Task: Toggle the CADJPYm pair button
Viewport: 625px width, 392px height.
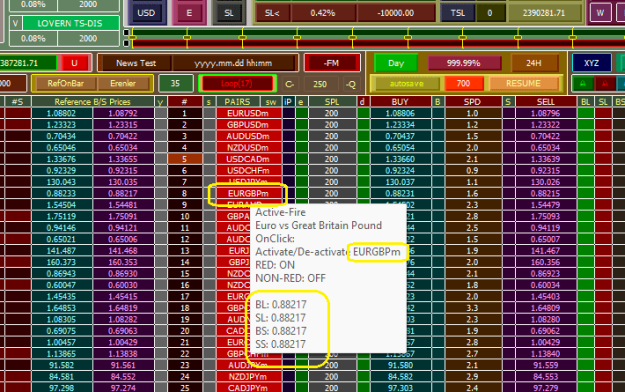Action: coord(249,388)
